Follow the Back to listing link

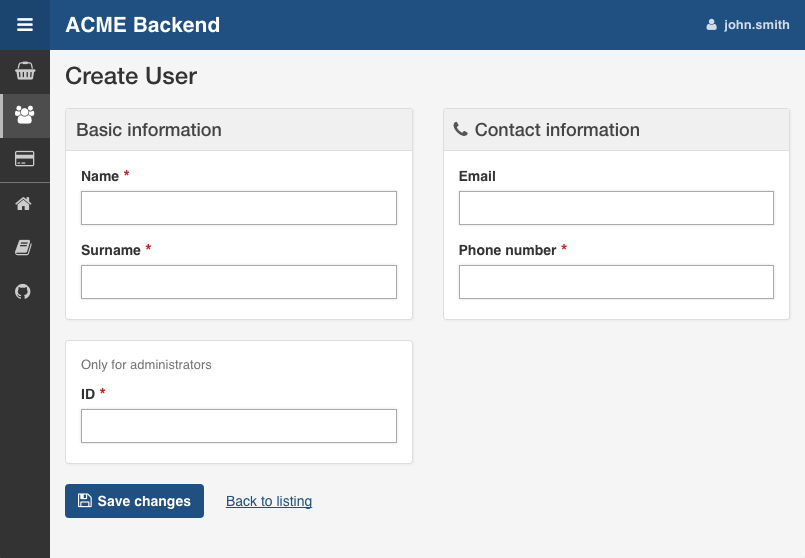point(269,501)
